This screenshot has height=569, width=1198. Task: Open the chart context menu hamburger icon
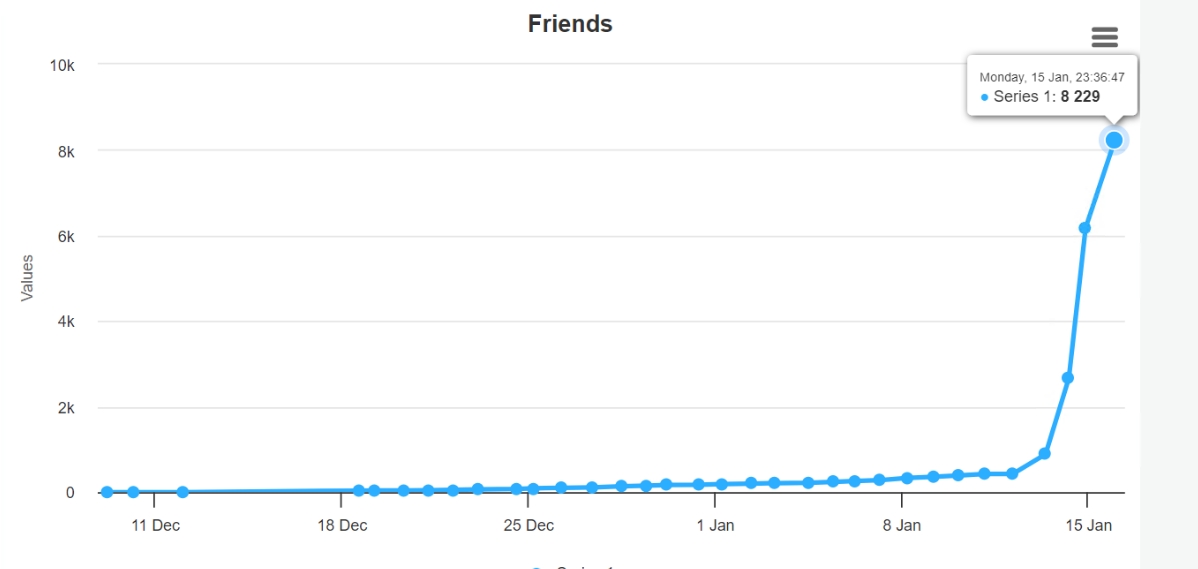(x=1104, y=37)
